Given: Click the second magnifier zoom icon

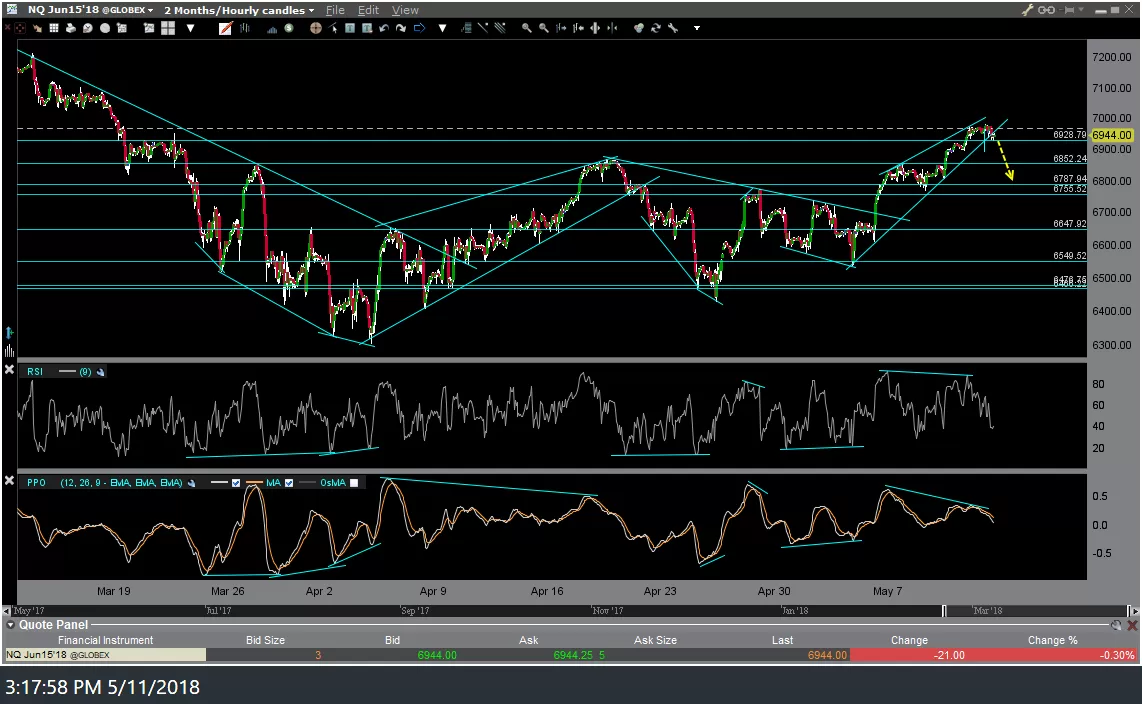Looking at the screenshot, I should tap(544, 28).
